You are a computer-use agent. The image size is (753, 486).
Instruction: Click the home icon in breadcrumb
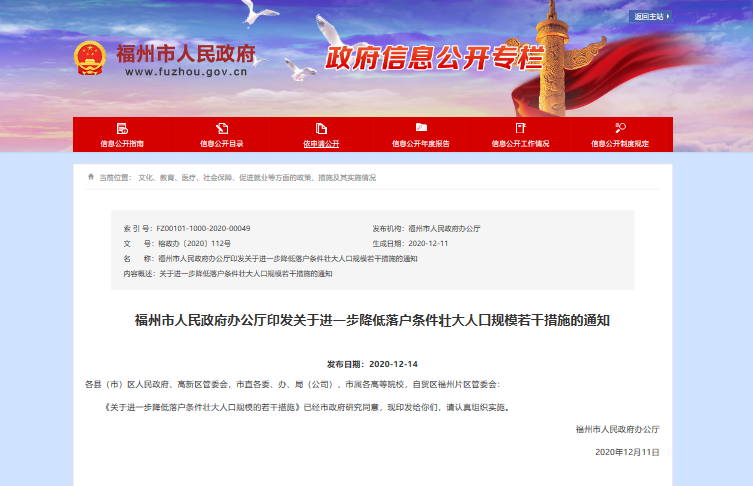tap(91, 177)
